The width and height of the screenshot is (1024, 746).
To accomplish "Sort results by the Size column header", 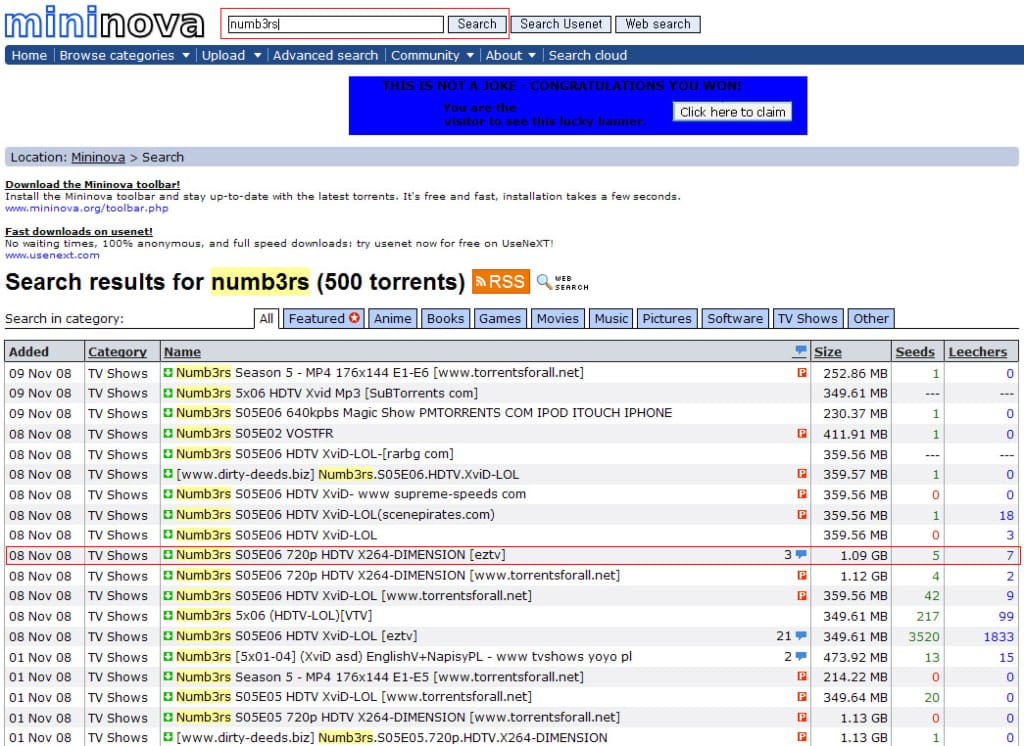I will click(827, 352).
